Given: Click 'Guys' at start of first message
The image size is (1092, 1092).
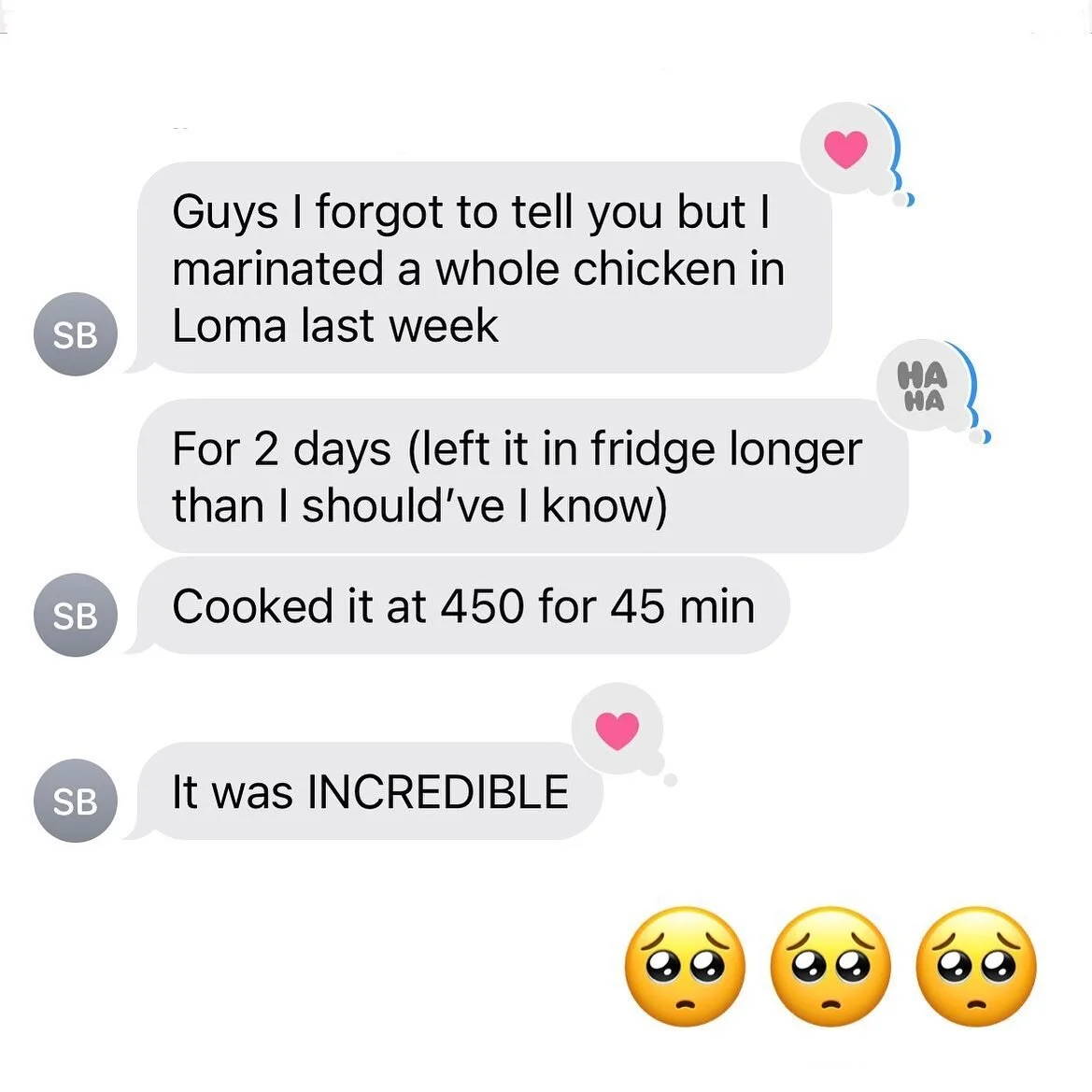Looking at the screenshot, I should 225,213.
